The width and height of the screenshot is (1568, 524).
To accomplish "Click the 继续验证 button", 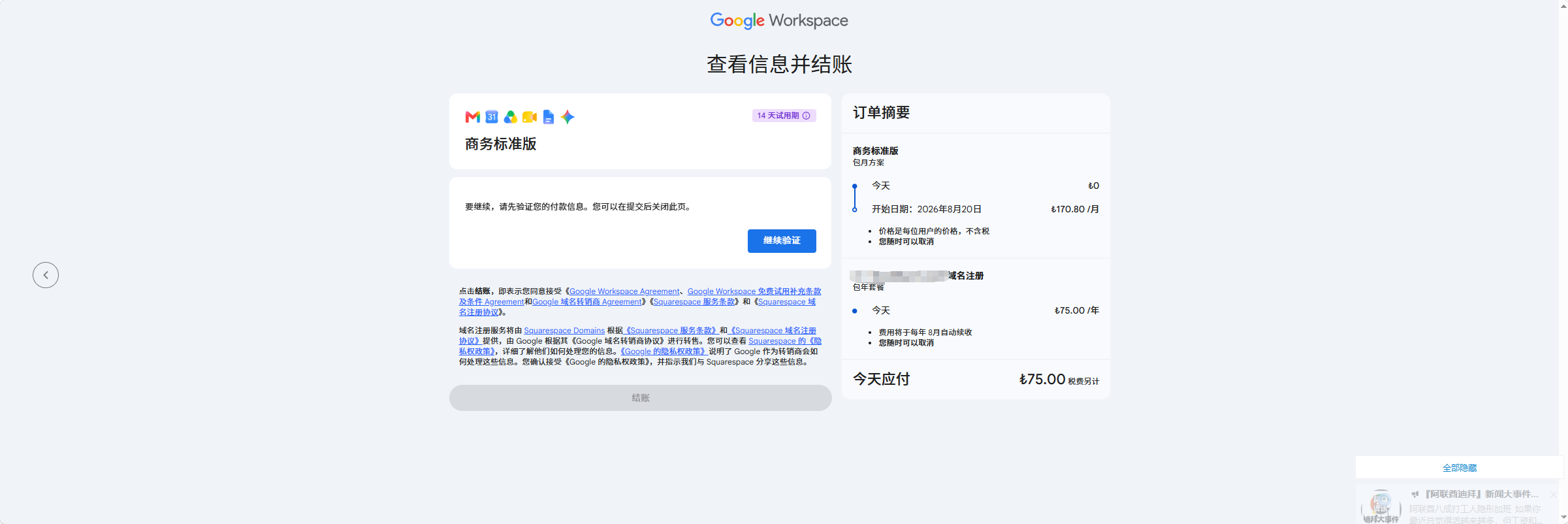I will click(782, 241).
